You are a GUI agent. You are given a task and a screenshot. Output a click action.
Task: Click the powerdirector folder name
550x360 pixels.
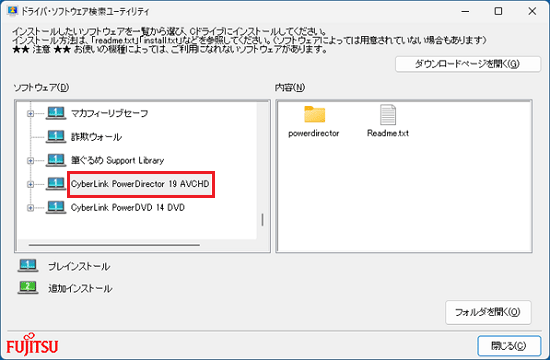314,133
